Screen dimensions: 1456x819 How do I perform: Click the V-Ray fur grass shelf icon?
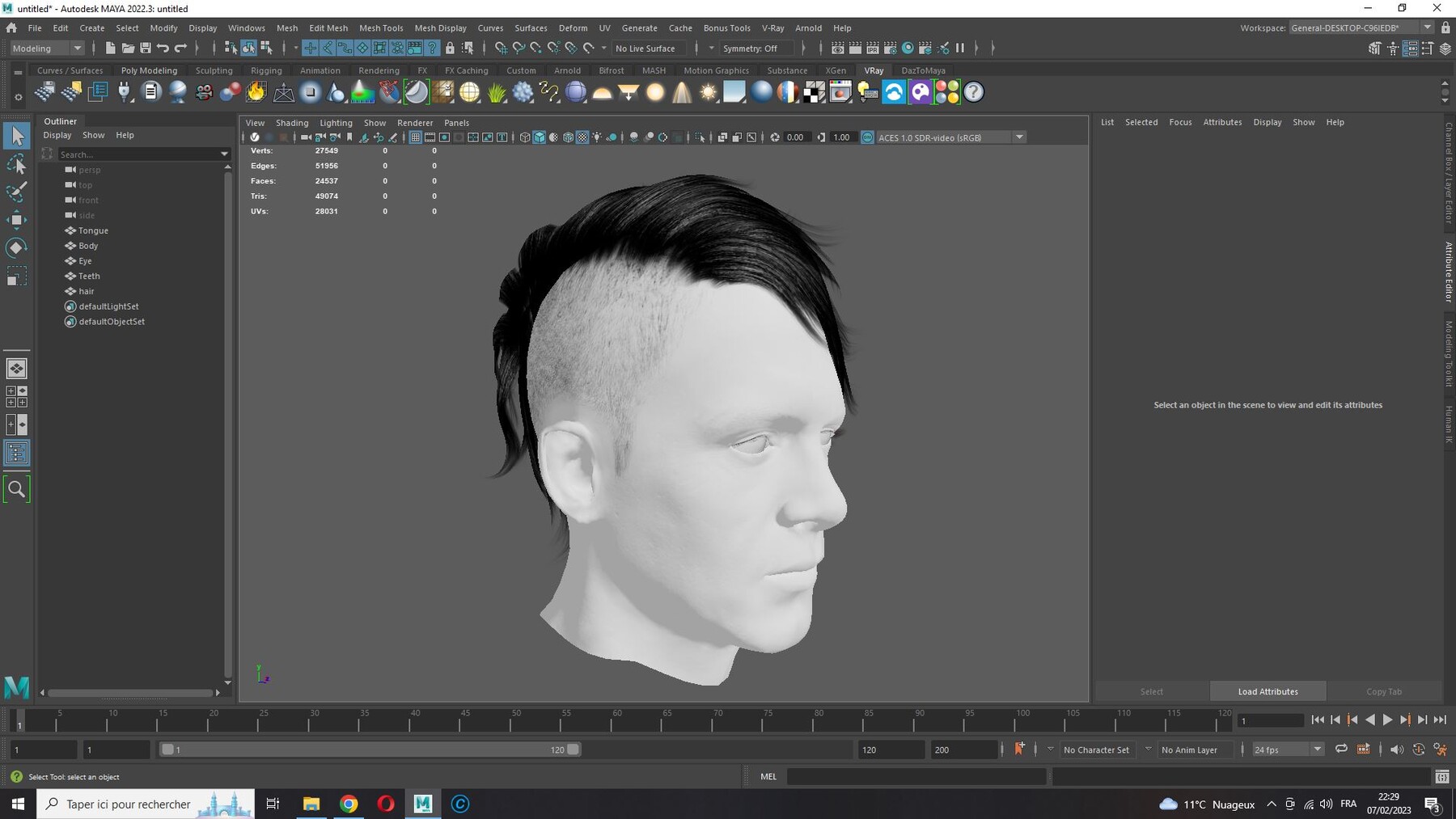click(x=496, y=92)
